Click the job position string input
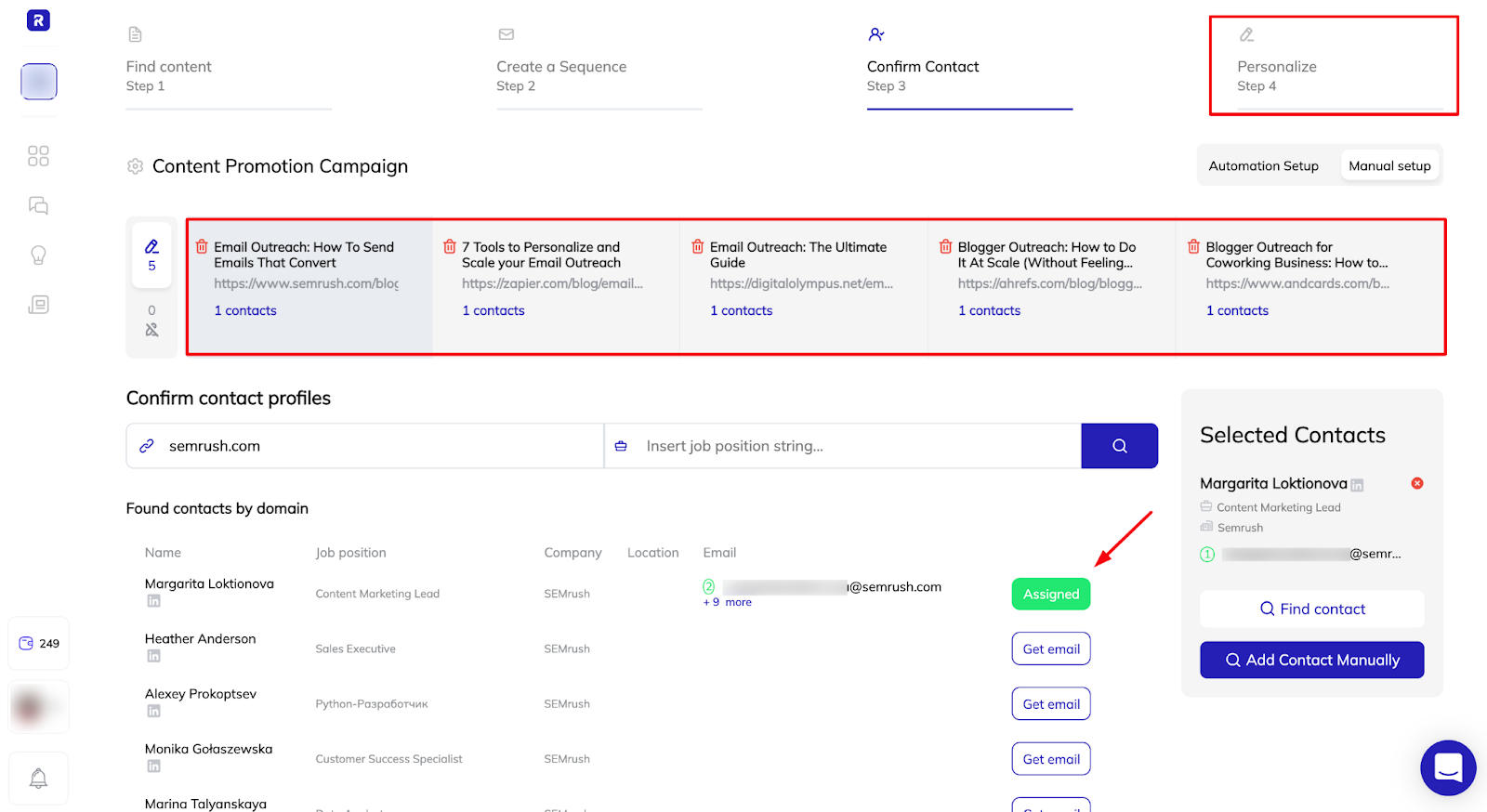Viewport: 1487px width, 812px height. pyautogui.click(x=843, y=446)
